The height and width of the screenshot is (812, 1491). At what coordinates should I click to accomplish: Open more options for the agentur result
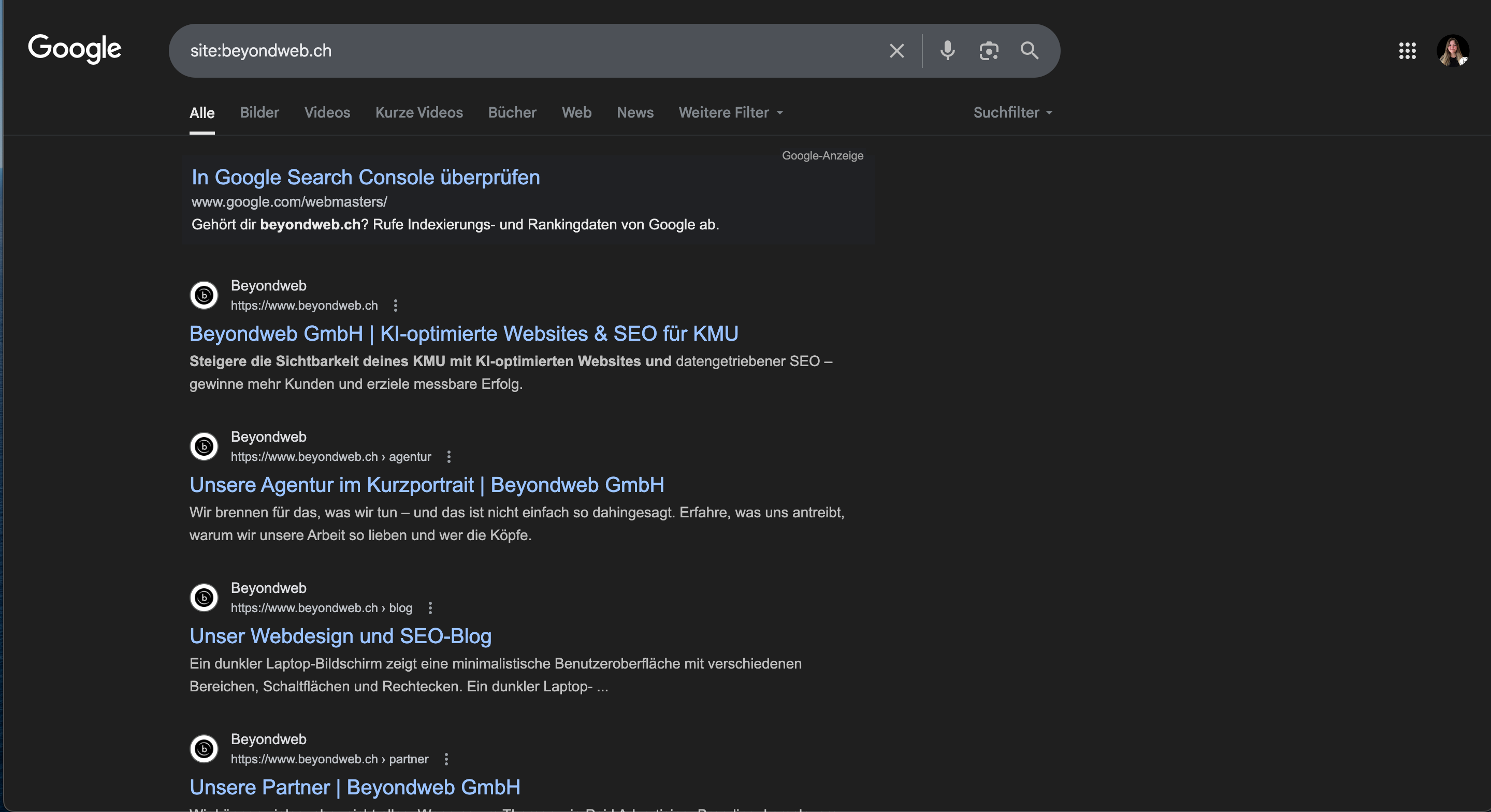[448, 457]
